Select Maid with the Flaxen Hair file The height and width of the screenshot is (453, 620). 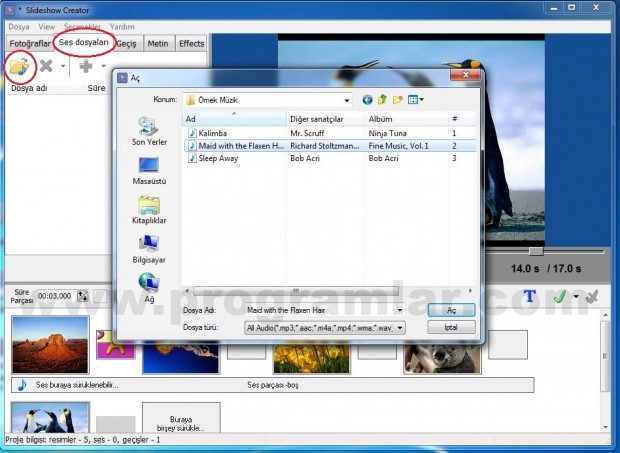point(331,146)
